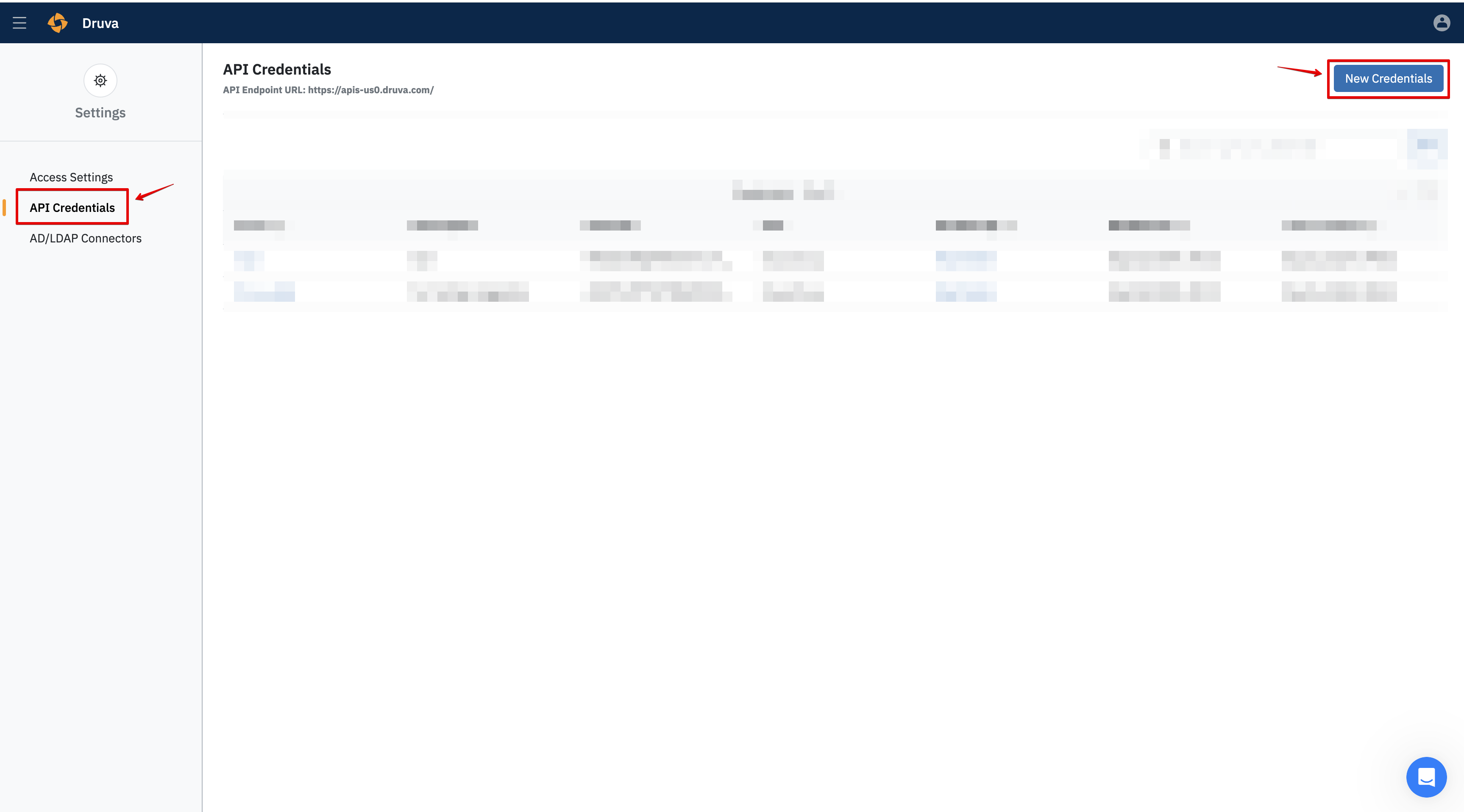Image resolution: width=1464 pixels, height=812 pixels.
Task: Click the Druva brand name
Action: pos(100,23)
